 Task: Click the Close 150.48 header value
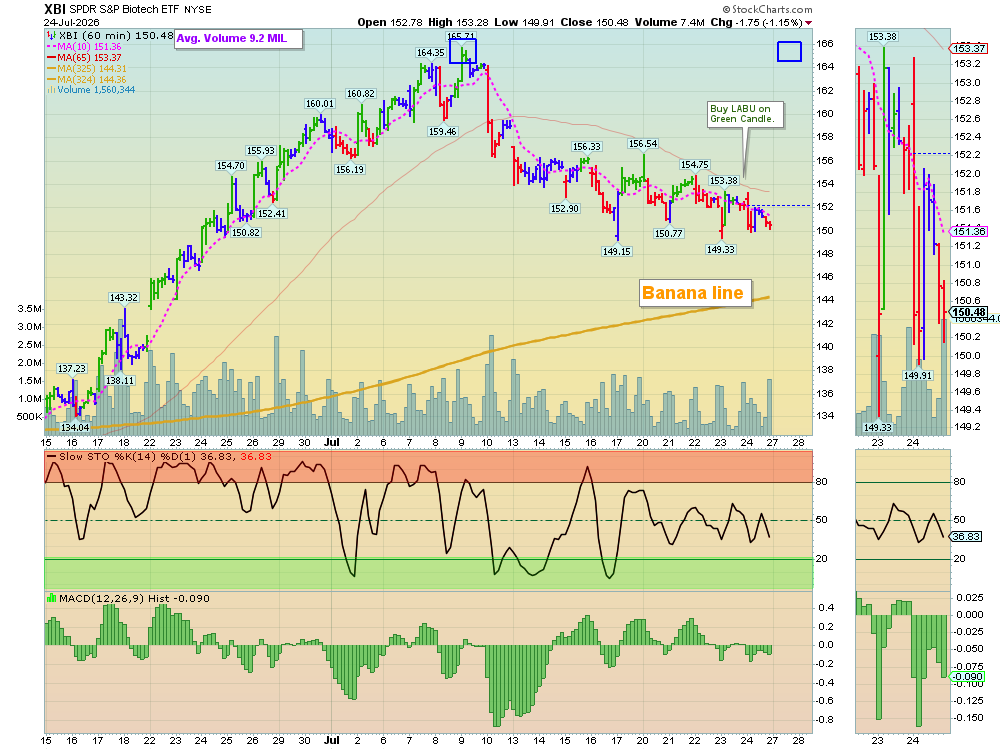point(594,22)
